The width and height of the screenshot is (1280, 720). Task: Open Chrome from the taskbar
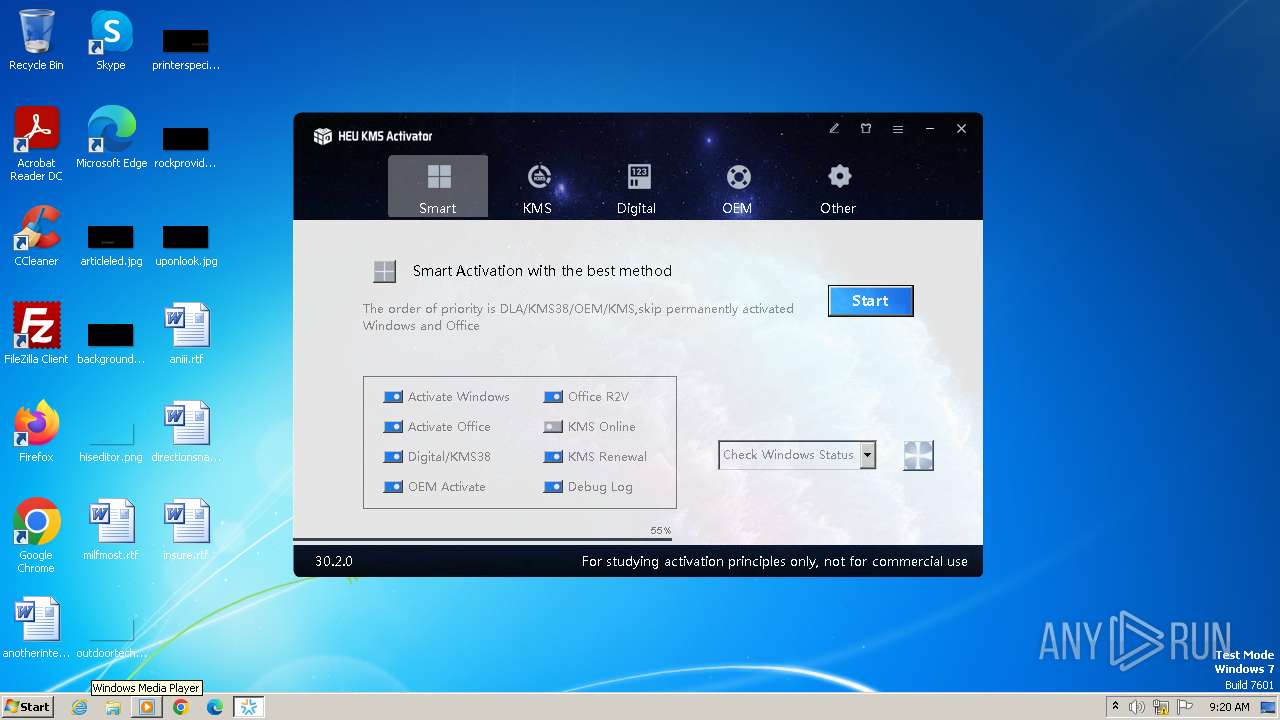pos(181,707)
